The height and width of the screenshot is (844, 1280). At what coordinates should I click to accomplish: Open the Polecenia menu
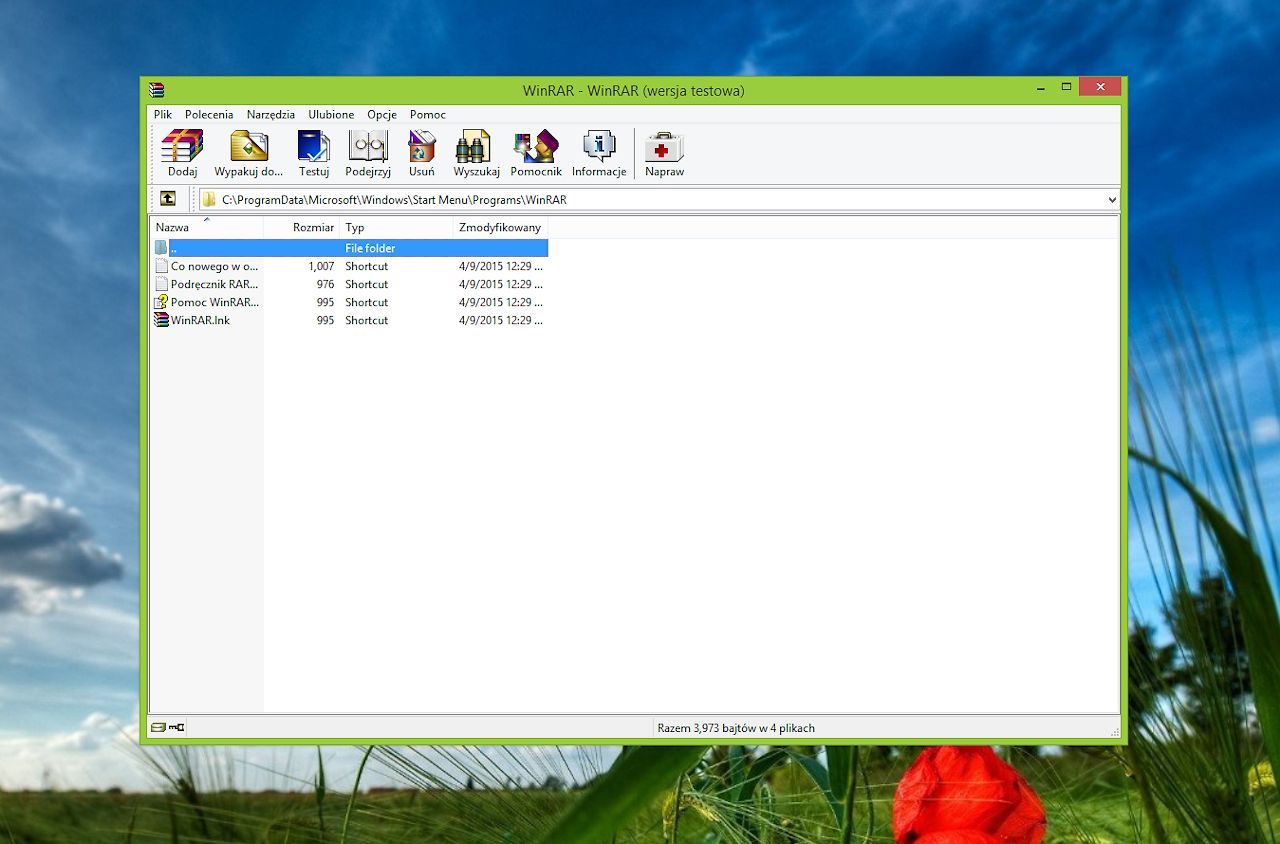(x=209, y=115)
